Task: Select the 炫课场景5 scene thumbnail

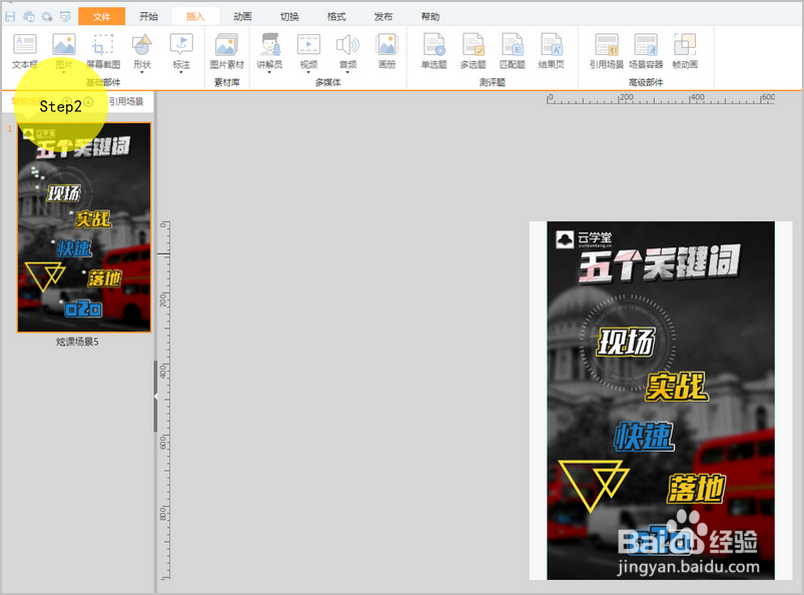Action: click(85, 227)
